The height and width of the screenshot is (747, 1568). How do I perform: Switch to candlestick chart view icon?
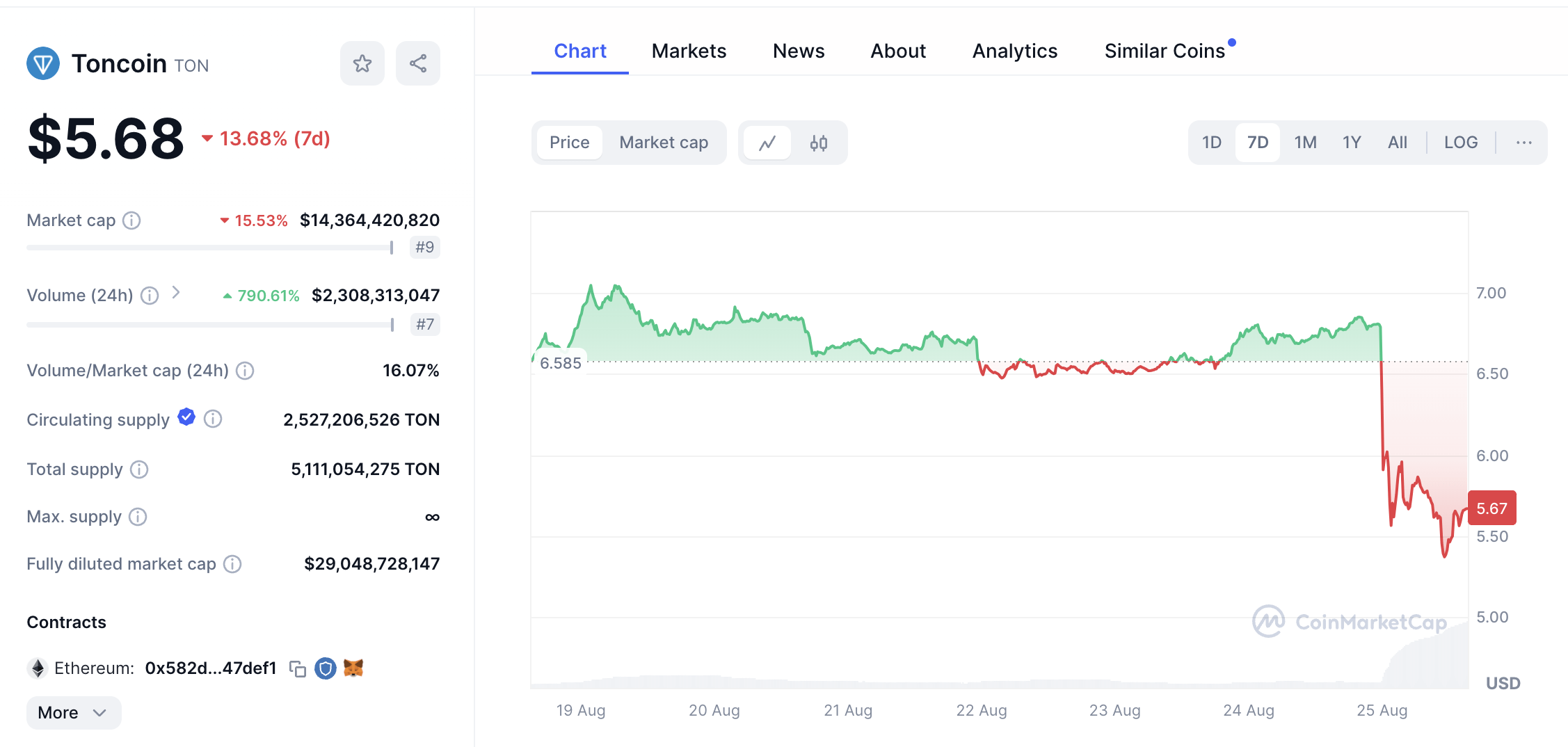pyautogui.click(x=819, y=143)
